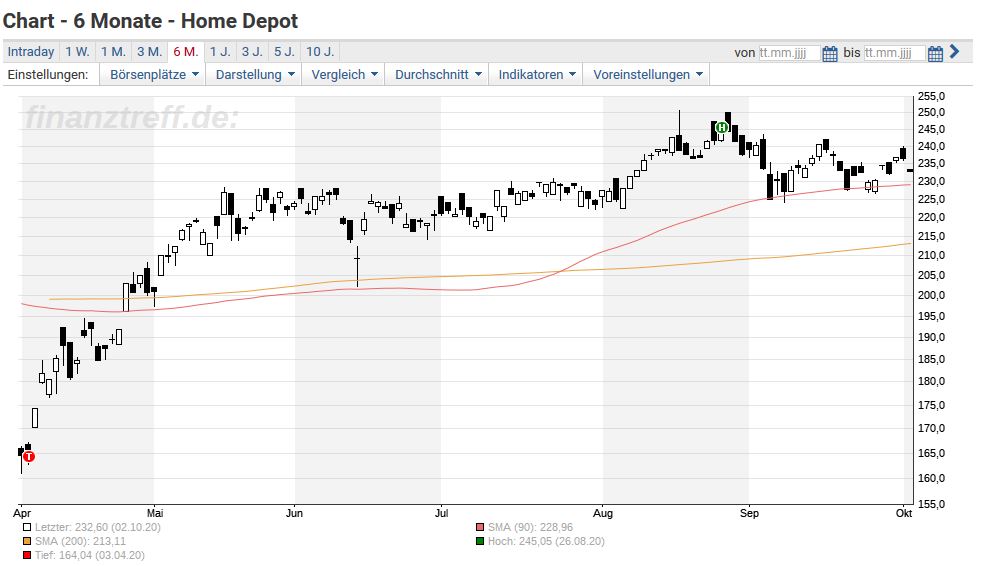Switch to the 5 J. time range
The image size is (982, 566).
[x=284, y=51]
